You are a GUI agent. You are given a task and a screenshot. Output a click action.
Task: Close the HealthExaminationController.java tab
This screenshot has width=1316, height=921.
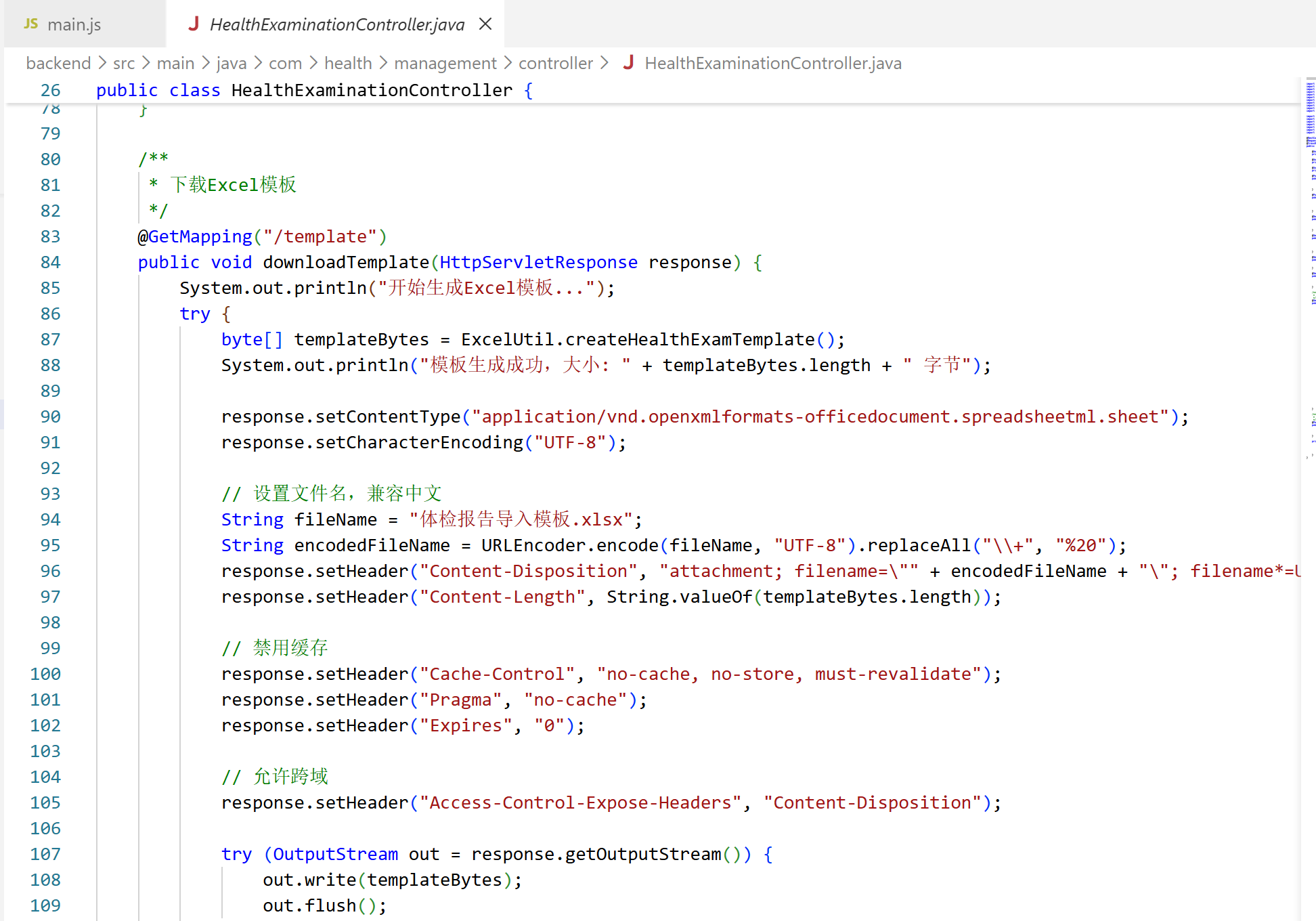(485, 24)
